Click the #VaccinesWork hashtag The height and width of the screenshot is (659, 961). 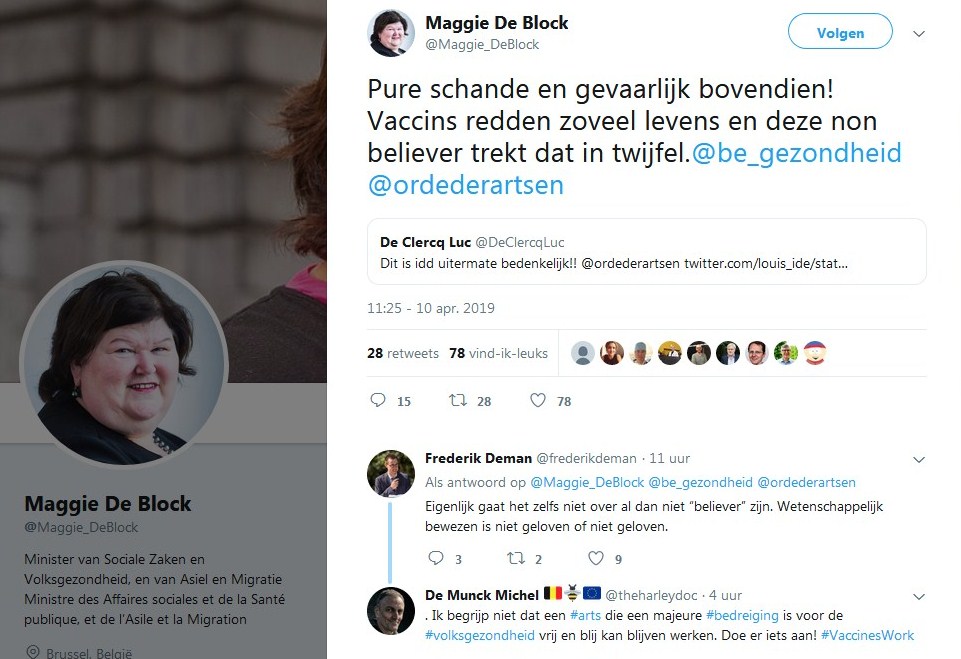coord(867,635)
